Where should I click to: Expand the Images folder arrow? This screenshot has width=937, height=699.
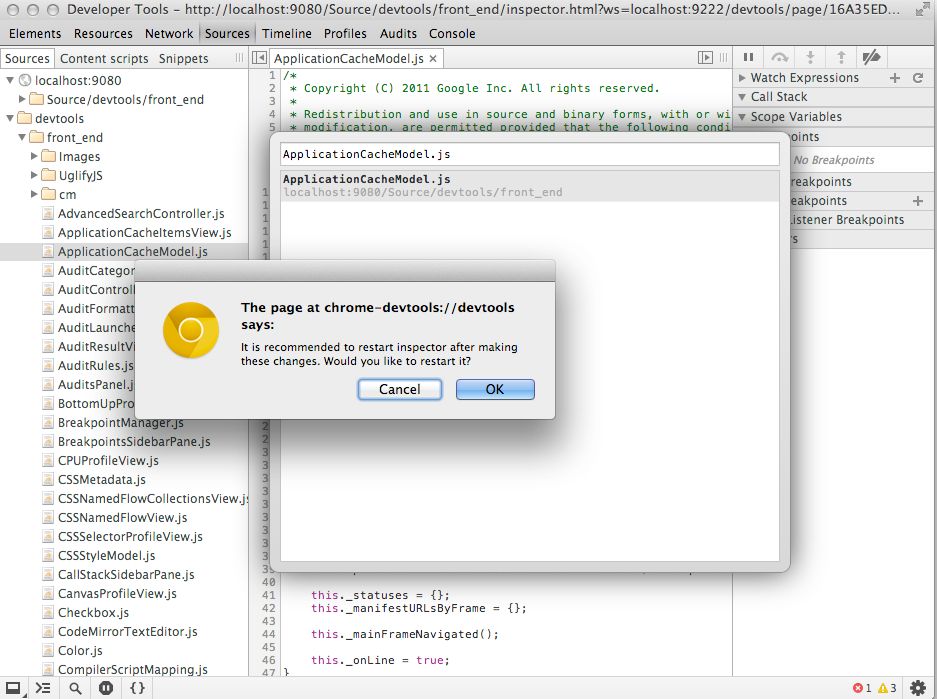(x=34, y=157)
